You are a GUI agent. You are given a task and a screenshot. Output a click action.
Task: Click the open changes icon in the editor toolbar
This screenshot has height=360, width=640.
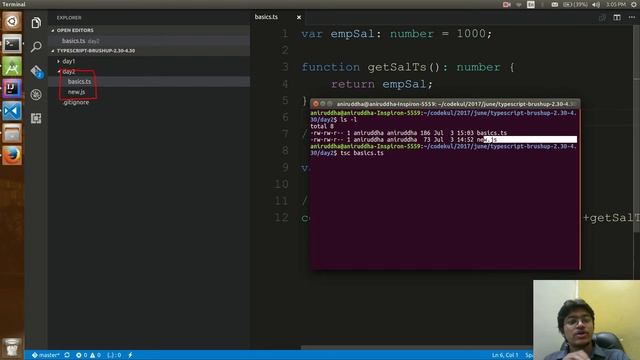click(x=602, y=17)
